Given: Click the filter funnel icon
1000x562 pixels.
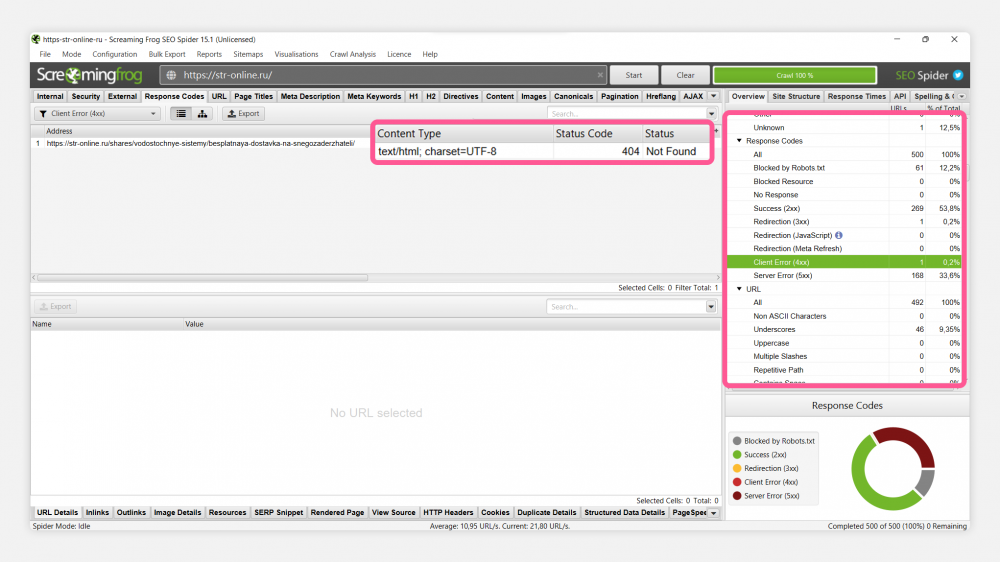Looking at the screenshot, I should pyautogui.click(x=43, y=114).
